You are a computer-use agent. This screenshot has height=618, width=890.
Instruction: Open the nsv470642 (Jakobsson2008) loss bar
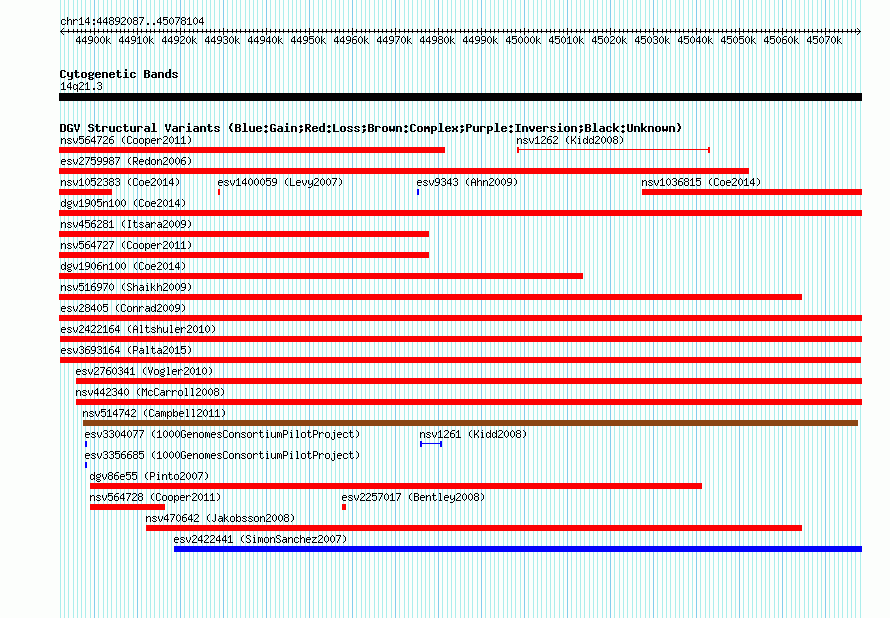tap(474, 528)
